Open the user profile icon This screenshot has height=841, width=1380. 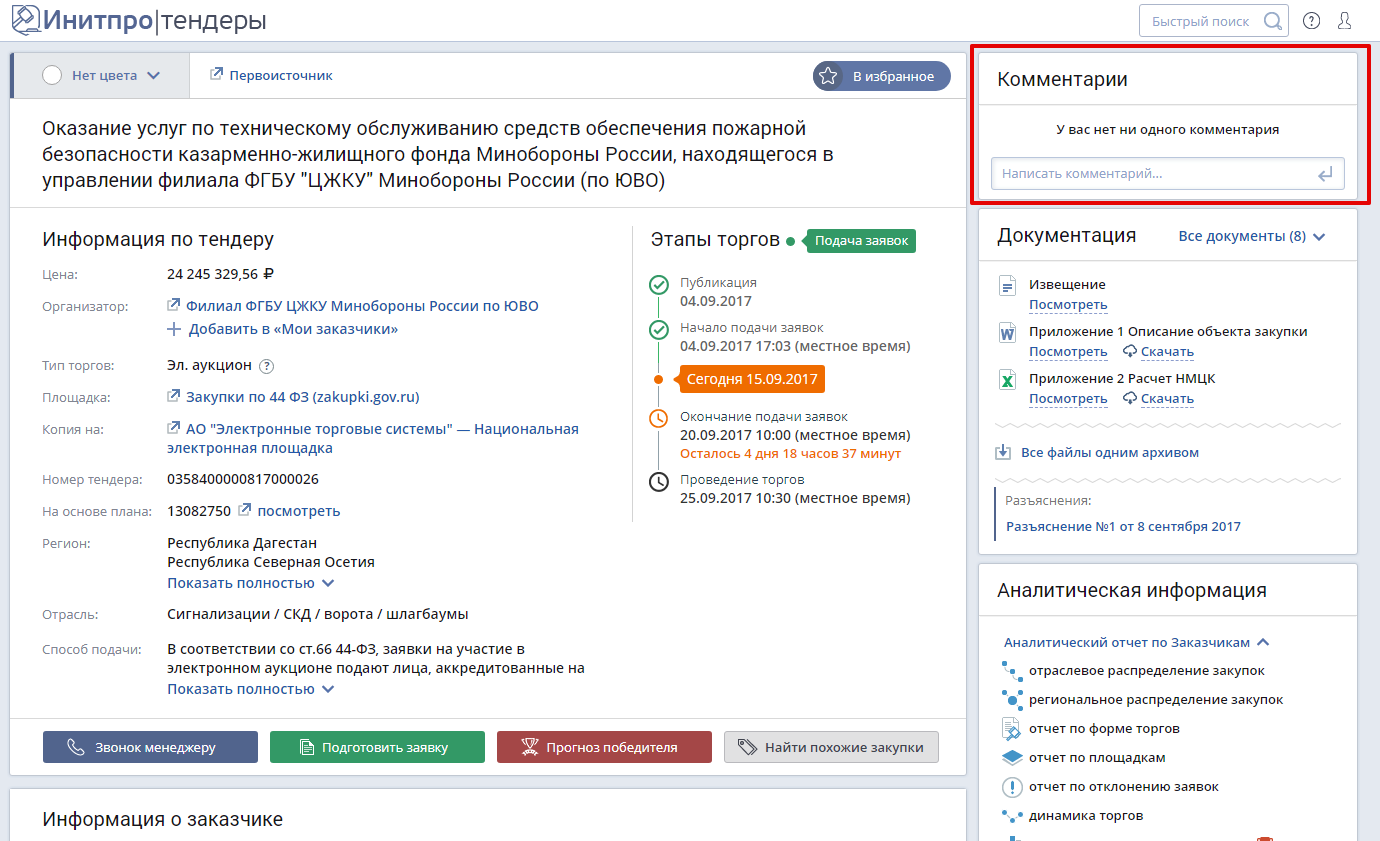point(1344,21)
